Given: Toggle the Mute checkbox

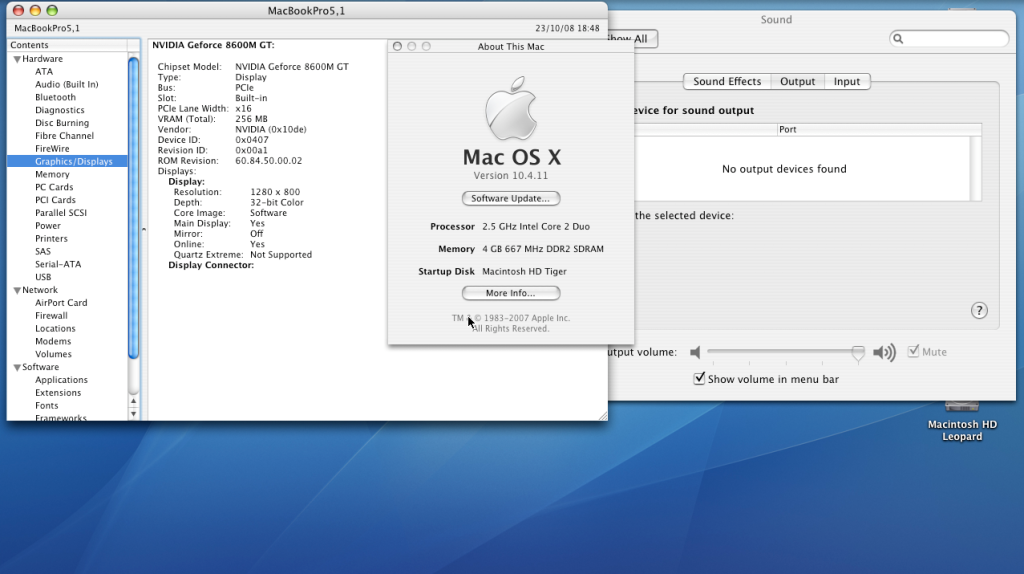Looking at the screenshot, I should click(913, 352).
